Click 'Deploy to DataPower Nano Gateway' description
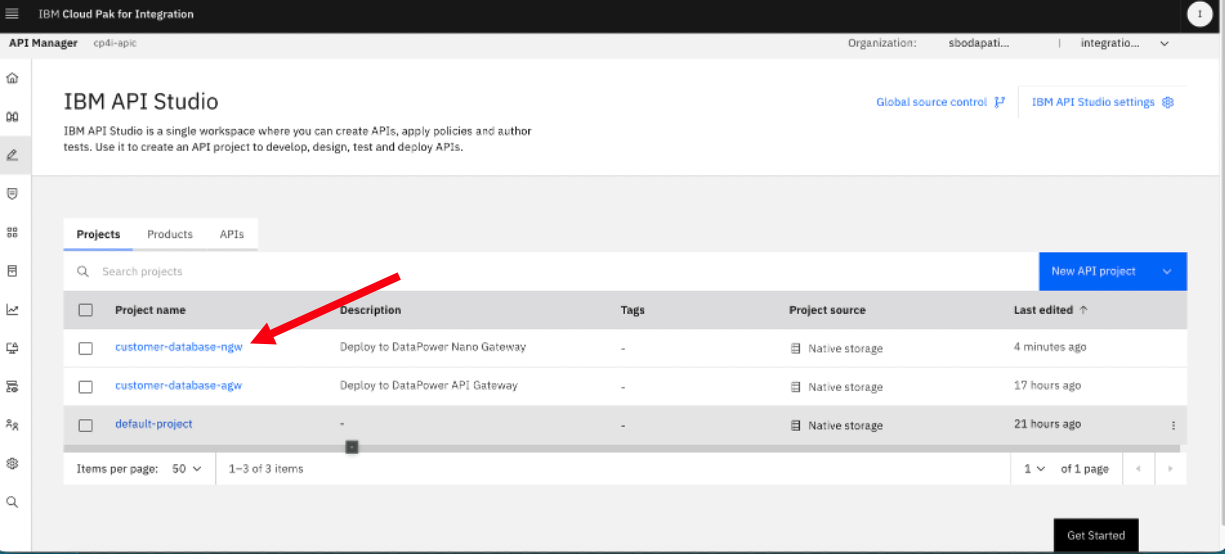Image resolution: width=1225 pixels, height=557 pixels. (x=433, y=347)
